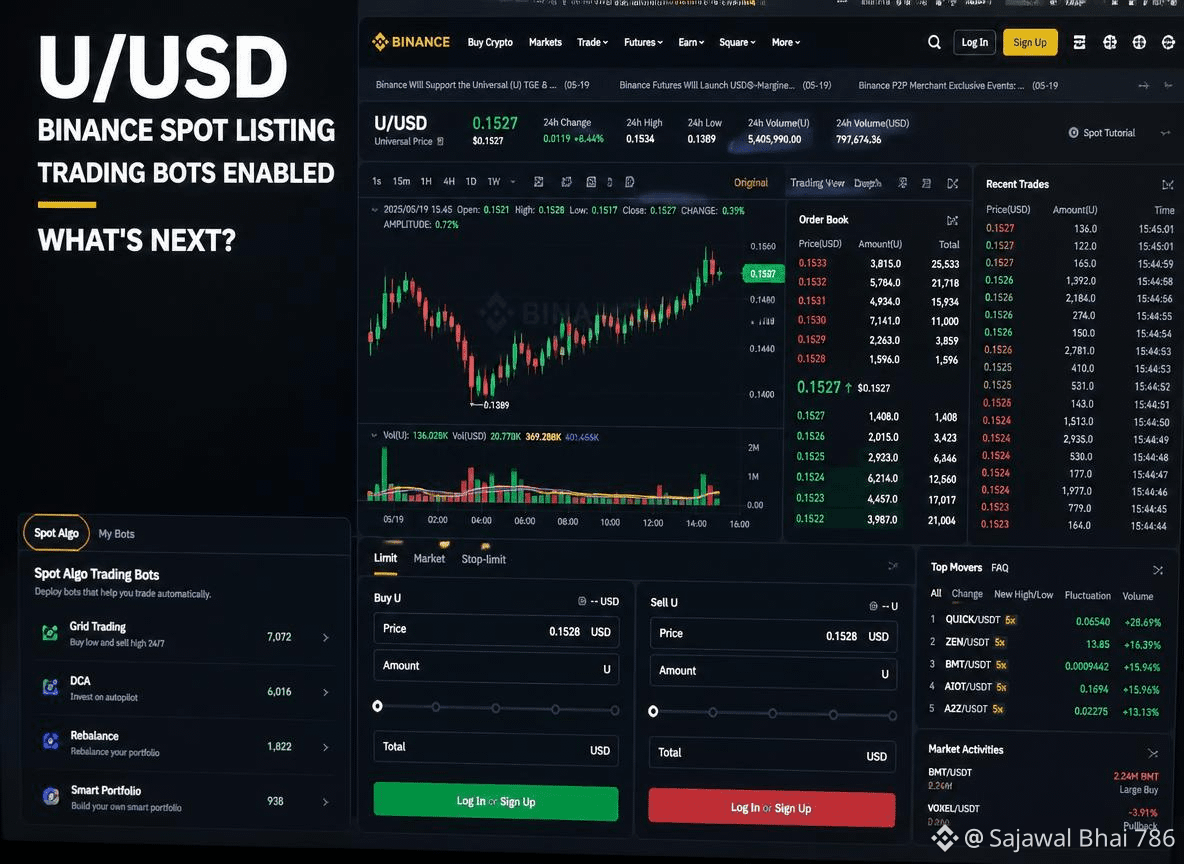Click the Grid Trading bot icon
The width and height of the screenshot is (1184, 864).
point(50,633)
